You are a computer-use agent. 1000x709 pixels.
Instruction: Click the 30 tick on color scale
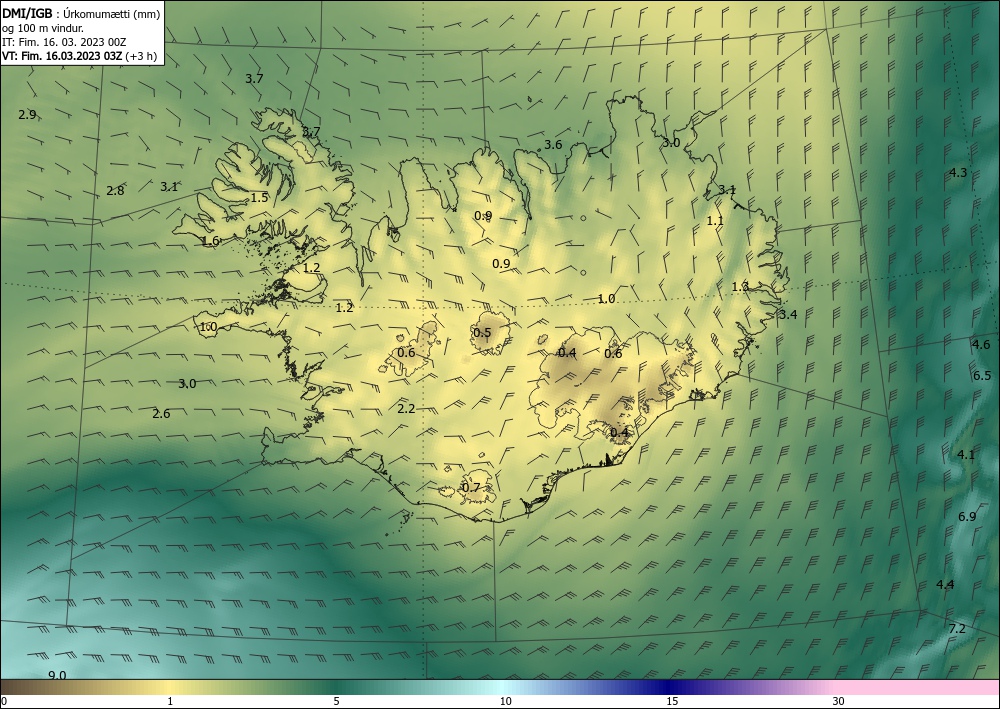coord(839,701)
